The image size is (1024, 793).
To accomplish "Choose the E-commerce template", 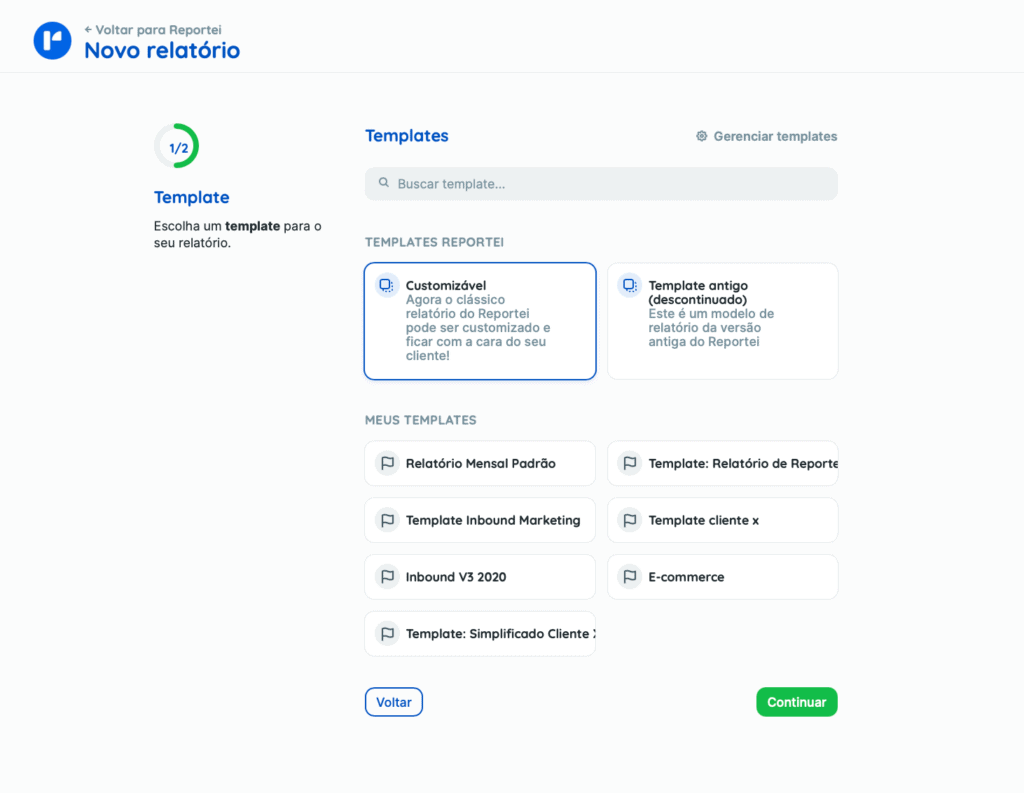I will 723,577.
